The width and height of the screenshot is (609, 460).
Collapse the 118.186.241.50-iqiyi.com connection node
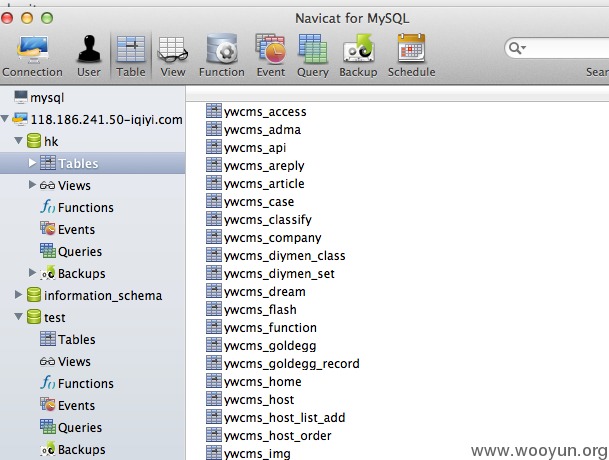pyautogui.click(x=5, y=118)
